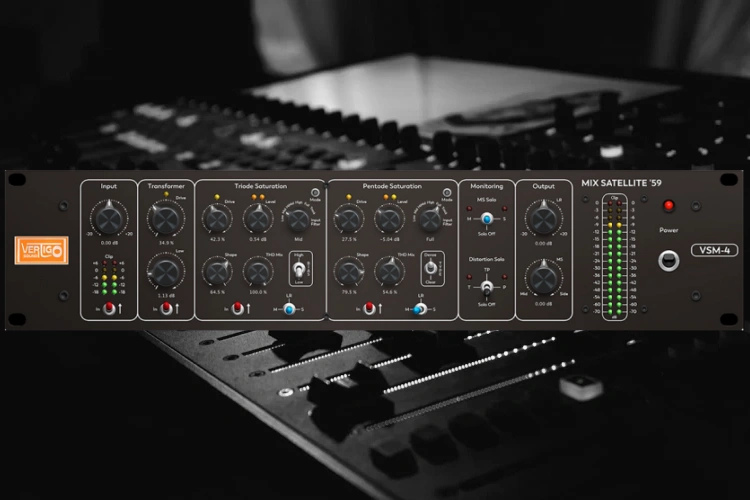Click the Vertigo Sound orange logo
This screenshot has height=500, width=750.
42,250
